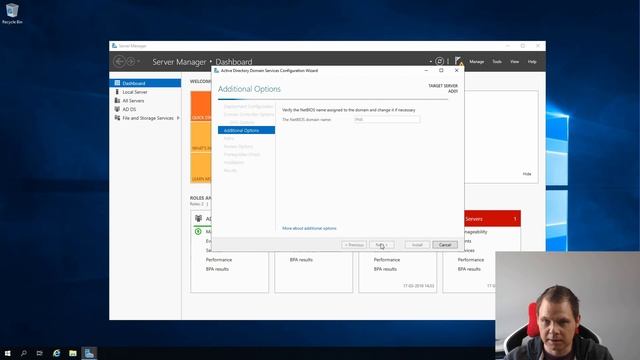
Task: Click the AD DS sidebar icon
Action: coord(117,109)
